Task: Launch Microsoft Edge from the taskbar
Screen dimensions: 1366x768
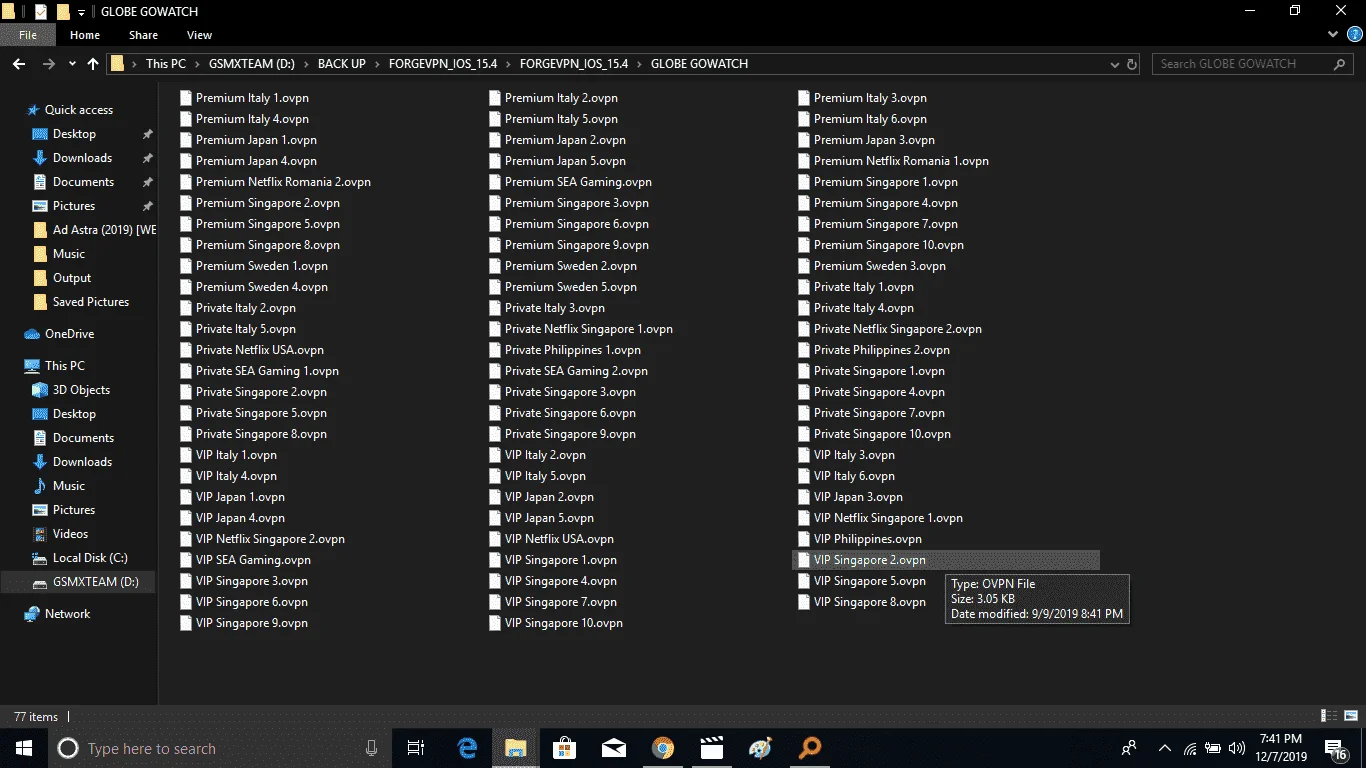Action: pos(467,748)
